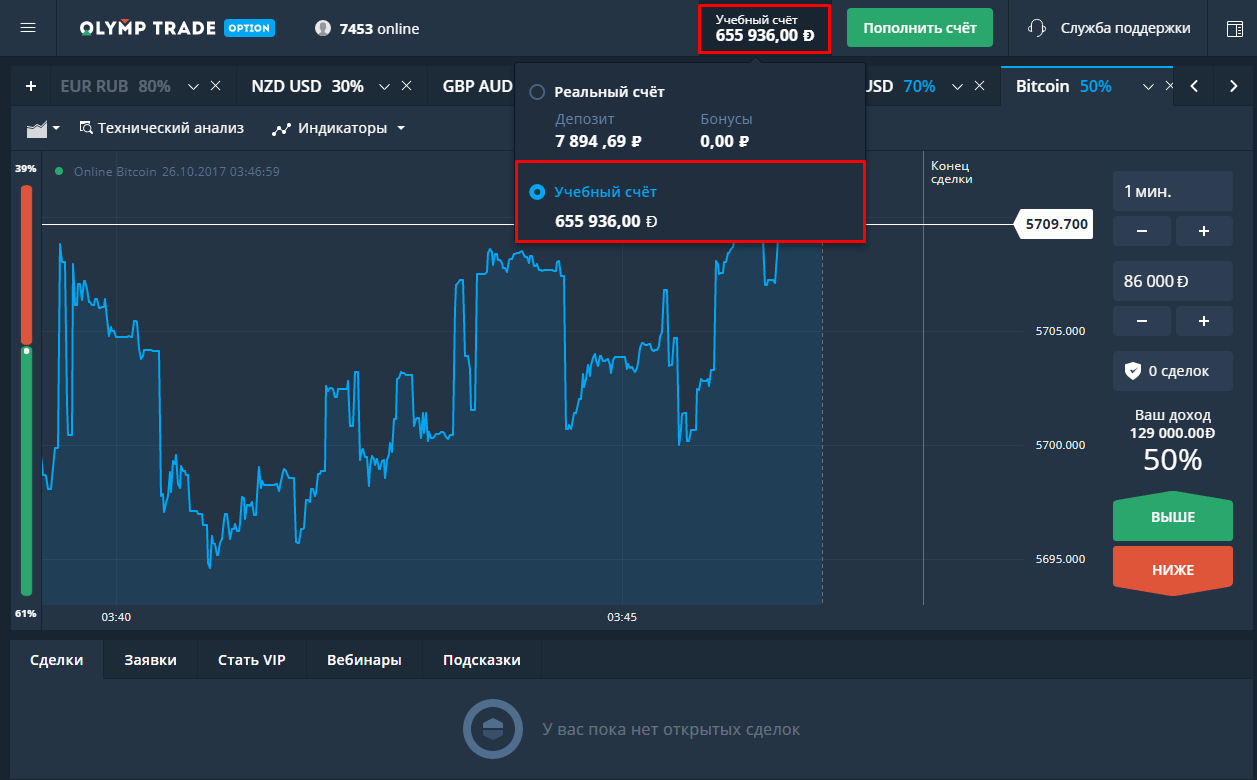This screenshot has width=1257, height=780.
Task: Click the Пополнить счёт button
Action: coord(919,28)
